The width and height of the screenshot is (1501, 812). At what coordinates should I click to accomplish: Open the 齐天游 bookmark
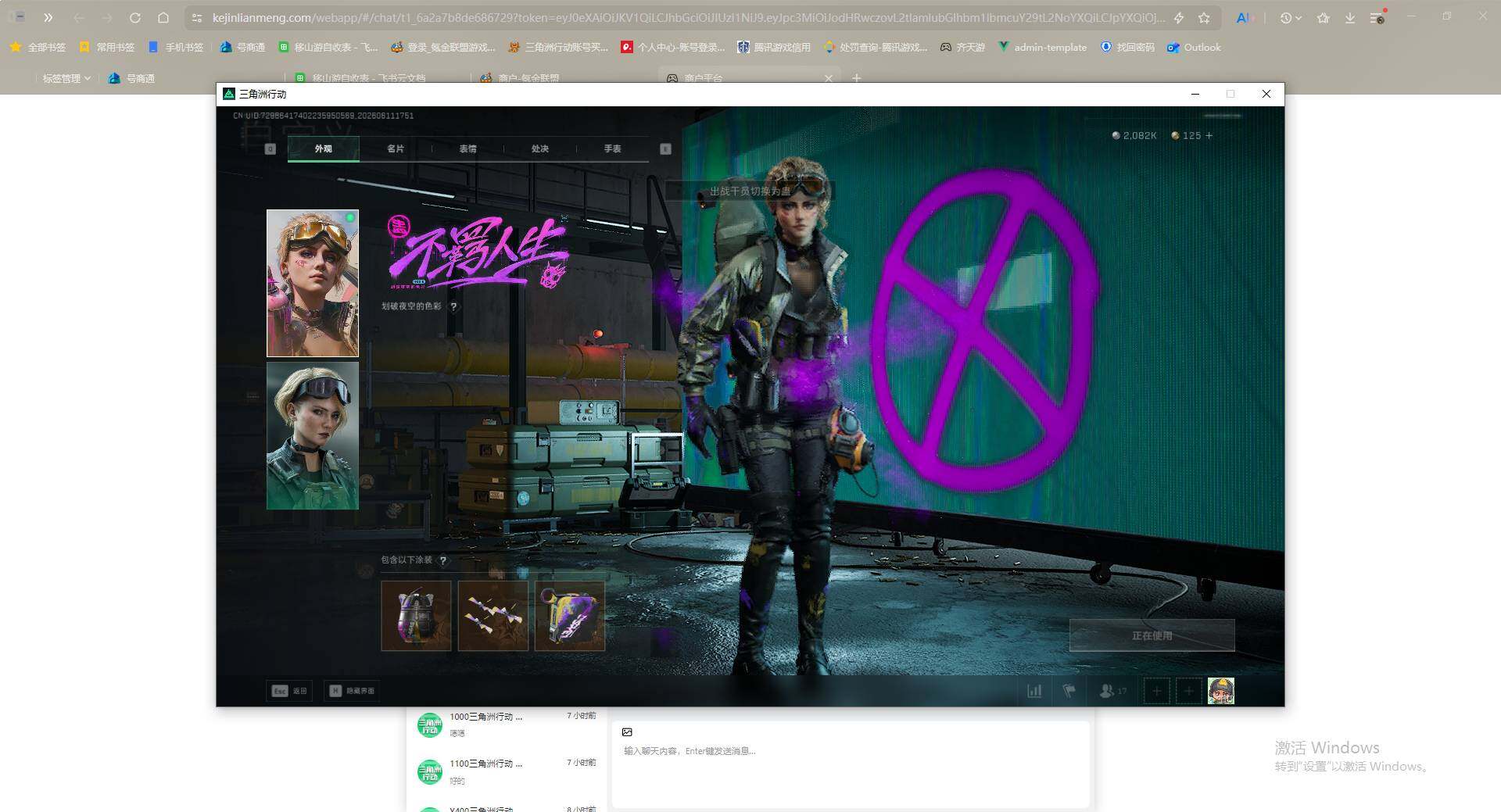pos(962,48)
